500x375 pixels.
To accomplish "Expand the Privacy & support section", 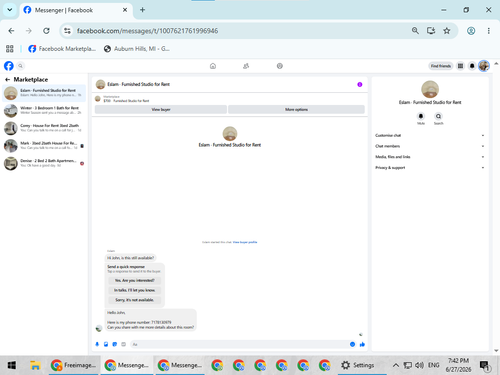I will (x=430, y=168).
